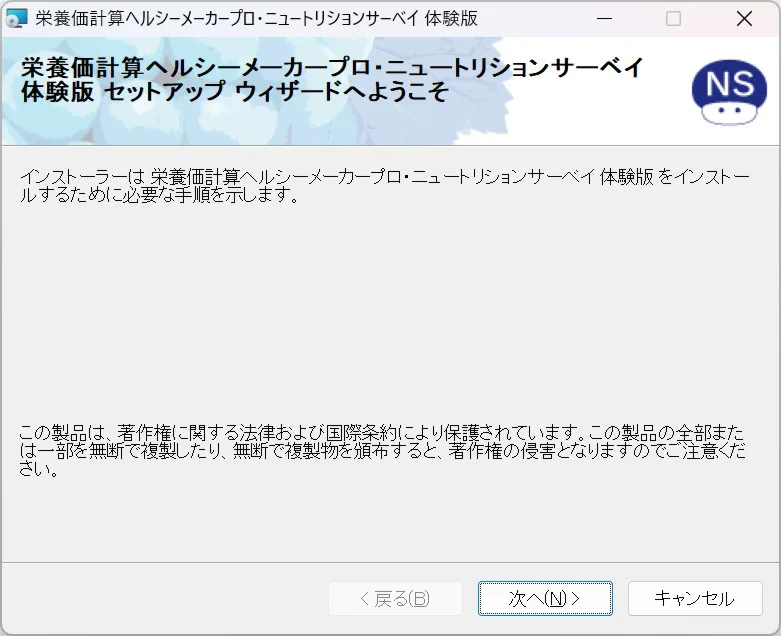Screen dimensions: 781x636
Task: Click the installer icon in the title bar
Action: click(16, 18)
